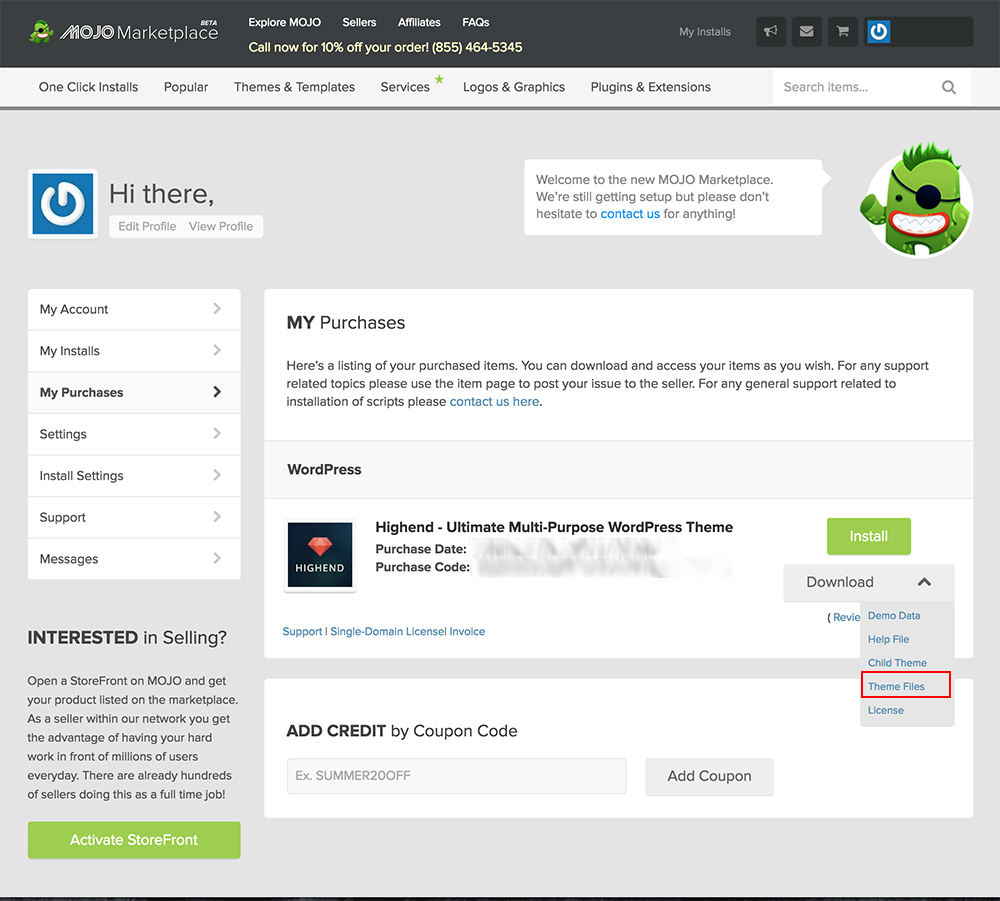1000x901 pixels.
Task: Expand Support sidebar chevron
Action: [217, 516]
